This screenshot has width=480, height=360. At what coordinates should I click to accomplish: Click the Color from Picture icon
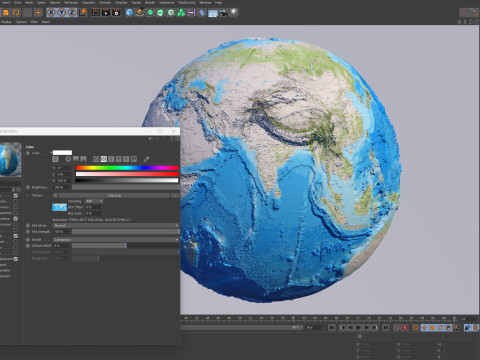[83, 159]
